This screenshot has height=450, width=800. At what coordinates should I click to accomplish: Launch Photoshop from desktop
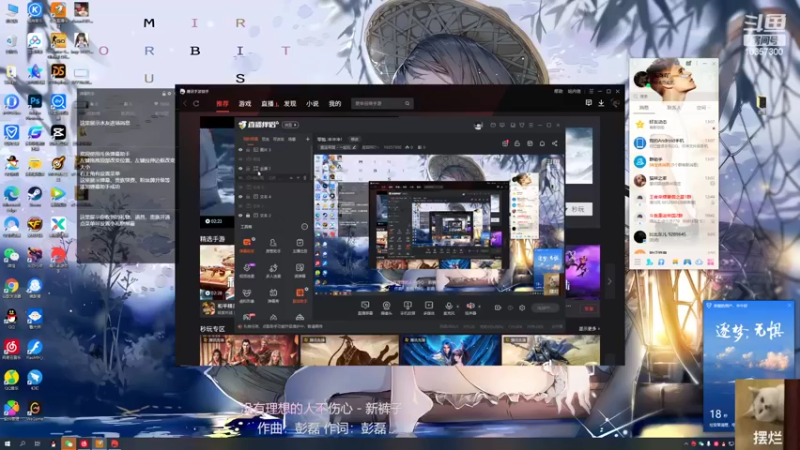[35, 105]
